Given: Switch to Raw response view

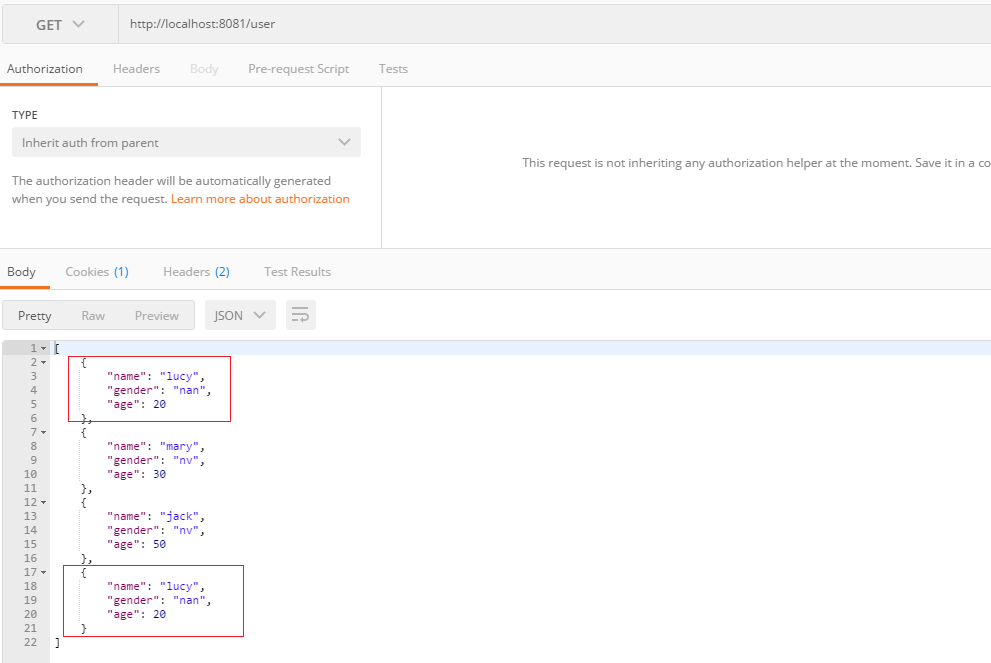Looking at the screenshot, I should tap(93, 316).
